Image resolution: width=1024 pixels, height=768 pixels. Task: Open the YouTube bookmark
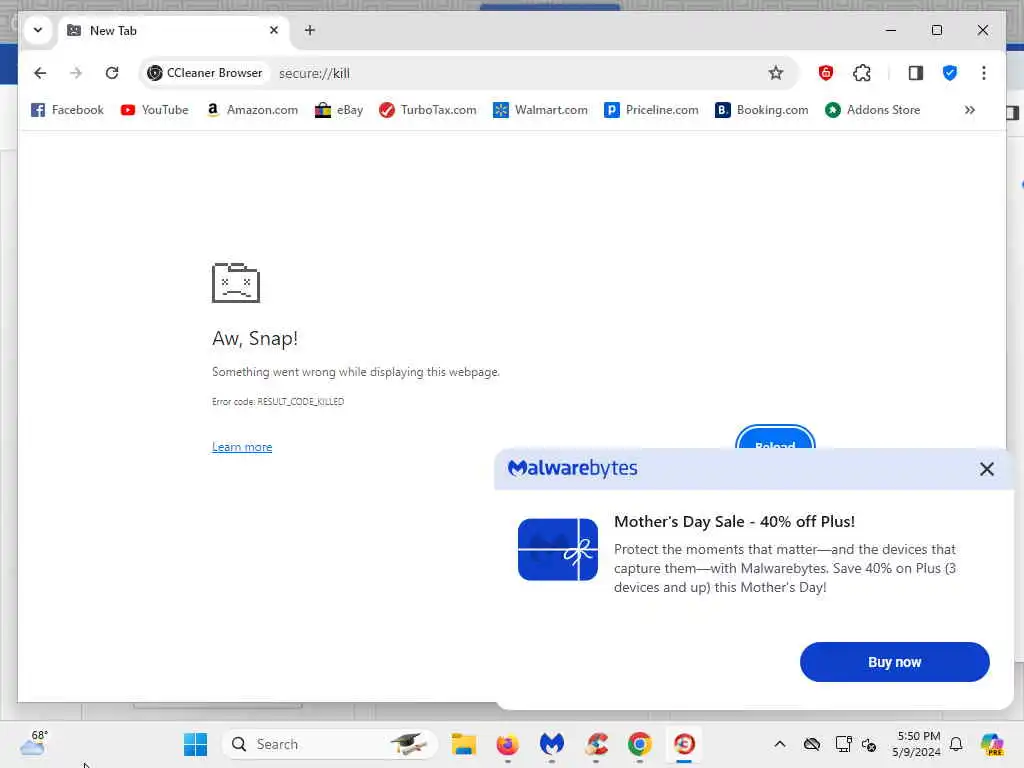click(155, 110)
